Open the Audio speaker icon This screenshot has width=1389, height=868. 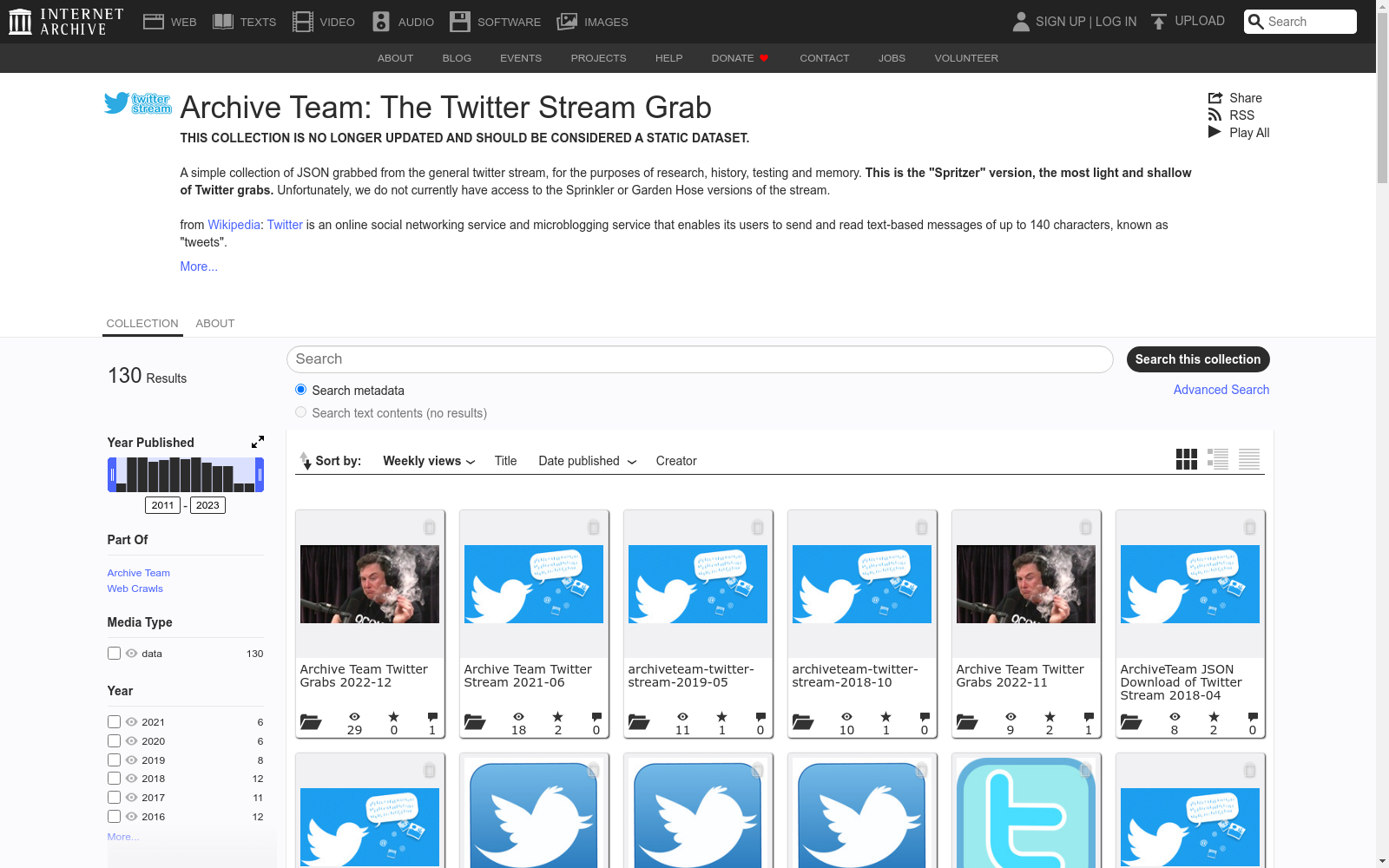(381, 22)
